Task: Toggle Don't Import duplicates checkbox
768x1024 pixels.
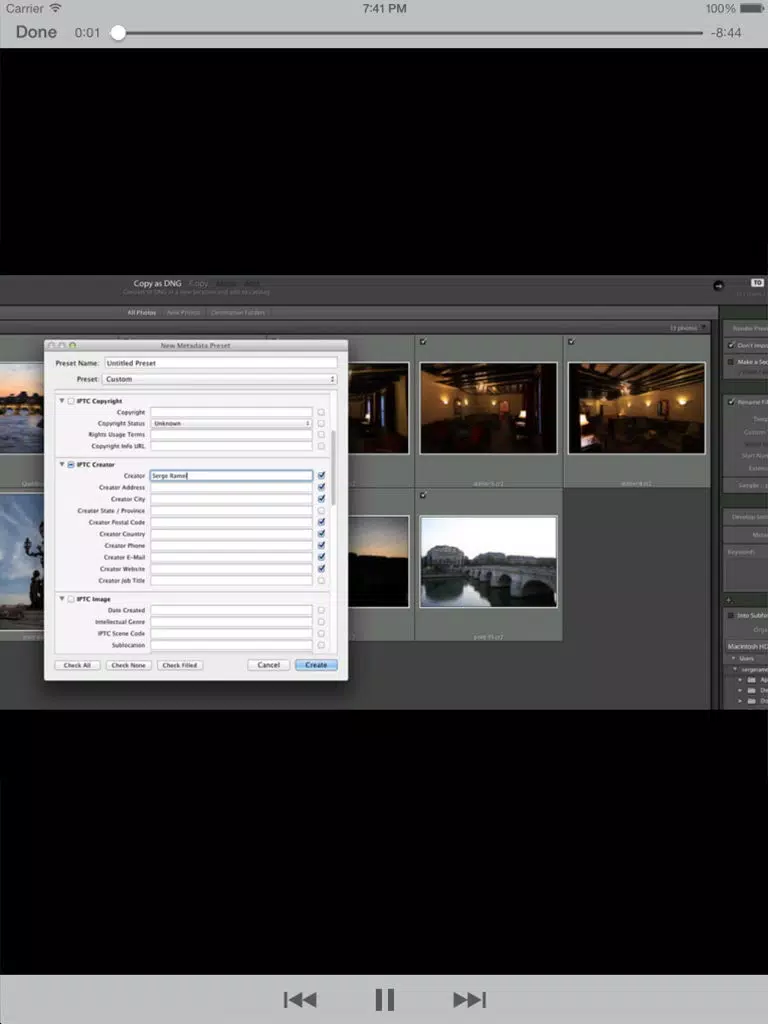Action: point(731,345)
